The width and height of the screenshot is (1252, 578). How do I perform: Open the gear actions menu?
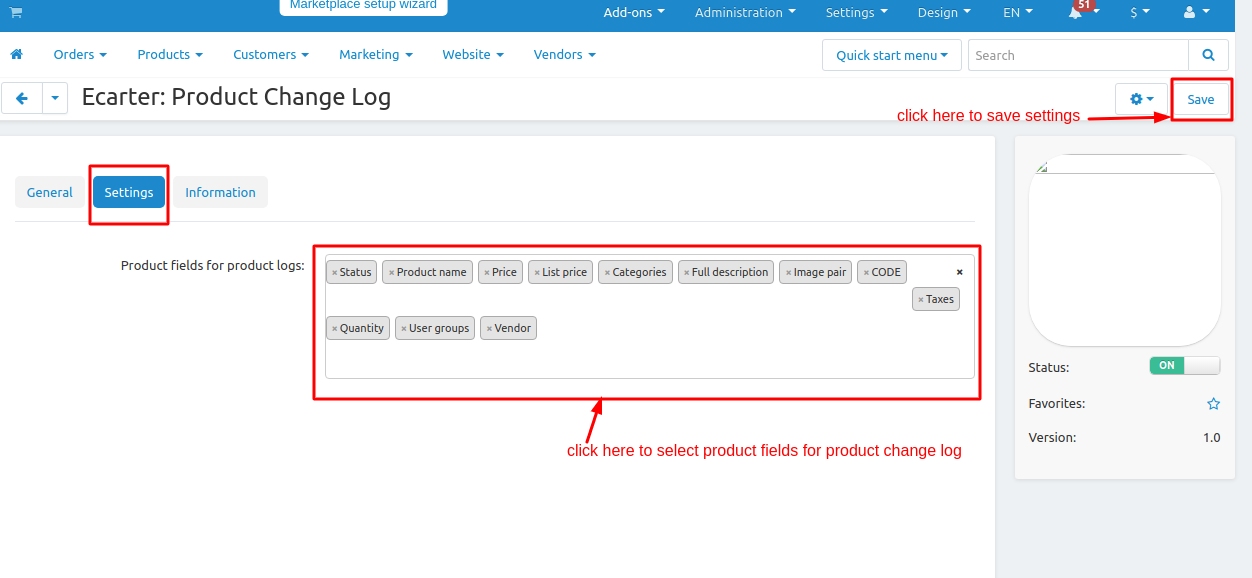point(1141,99)
